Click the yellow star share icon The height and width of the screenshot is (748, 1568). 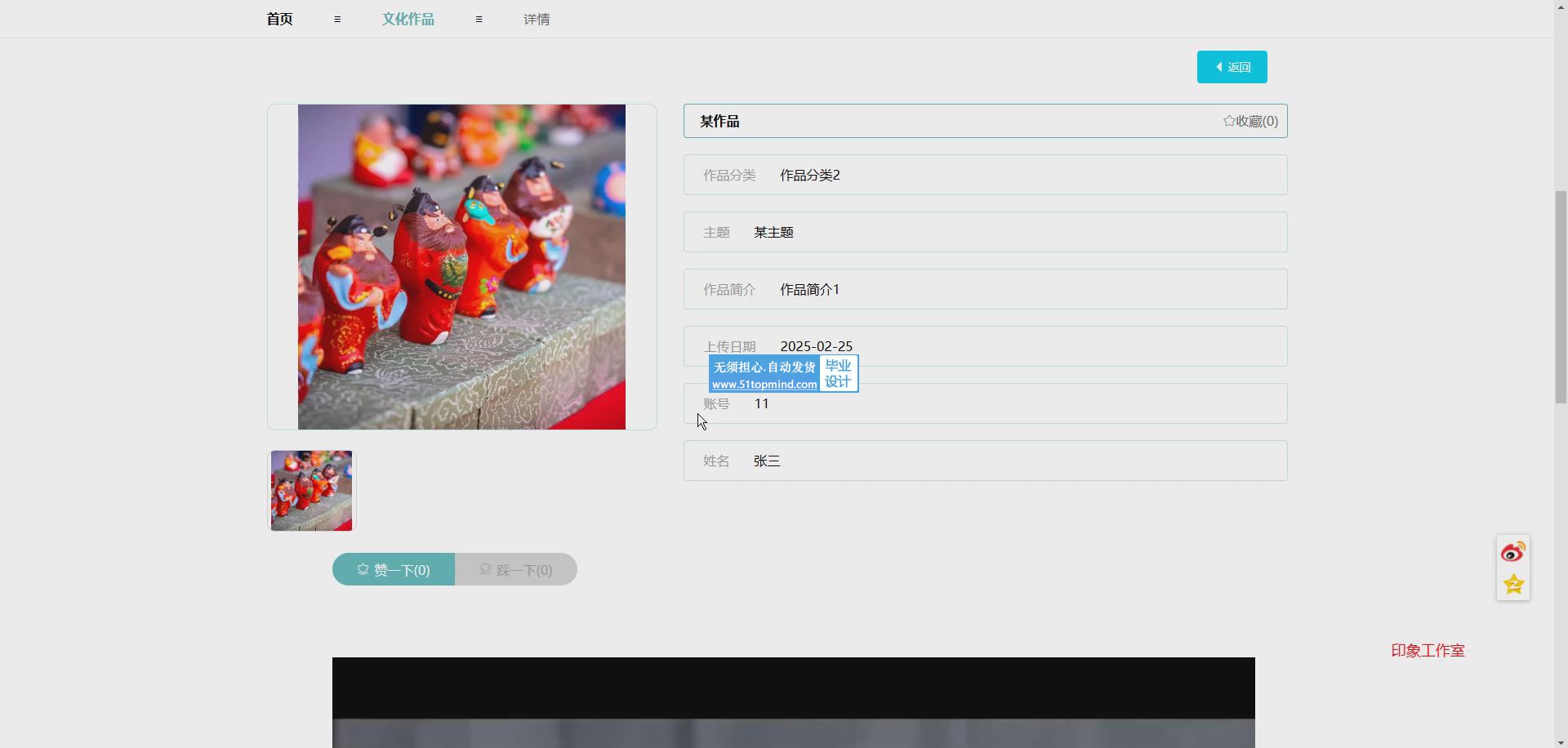(x=1512, y=585)
